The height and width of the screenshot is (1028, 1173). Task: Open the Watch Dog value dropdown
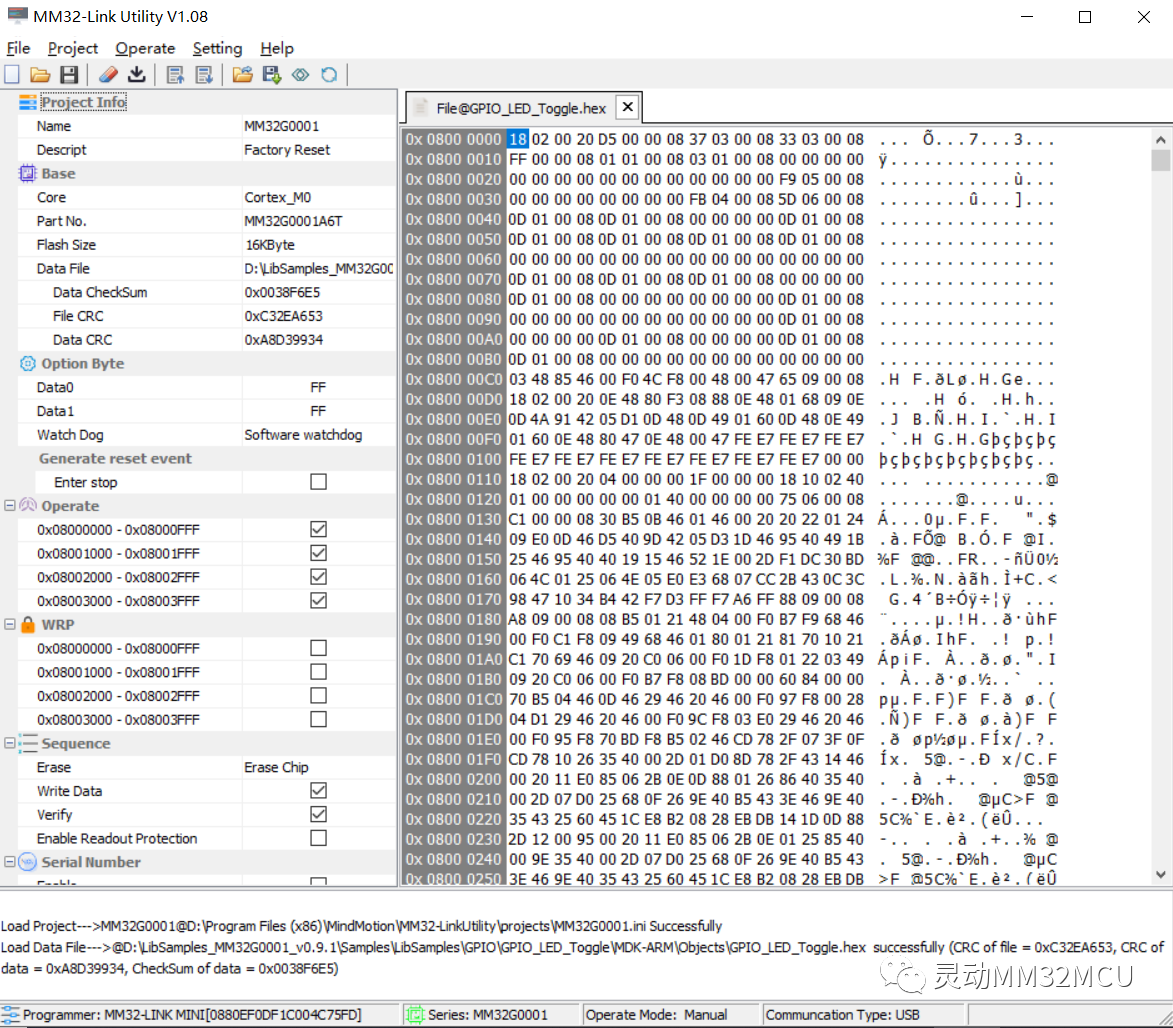pos(319,435)
